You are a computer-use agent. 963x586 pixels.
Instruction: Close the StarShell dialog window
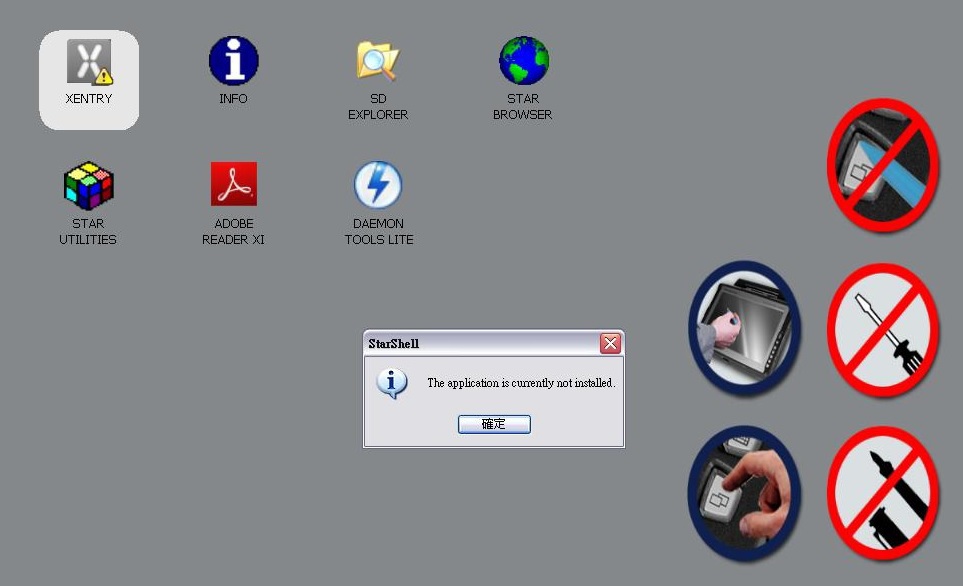click(610, 343)
